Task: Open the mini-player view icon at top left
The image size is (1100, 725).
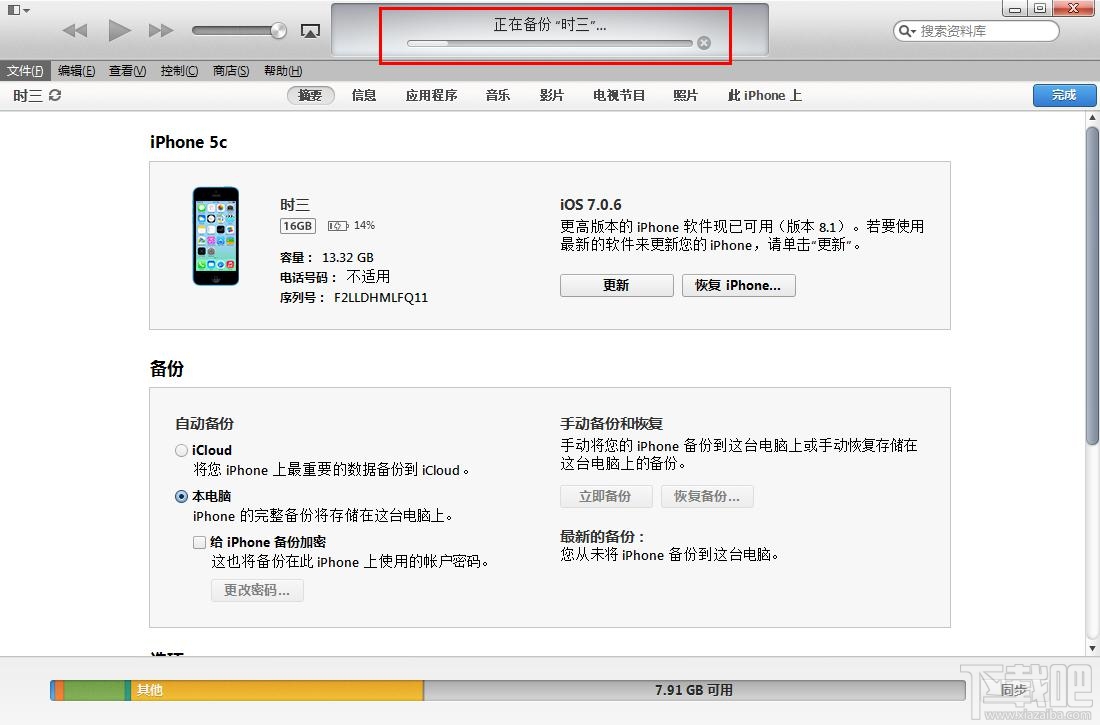Action: click(x=13, y=8)
